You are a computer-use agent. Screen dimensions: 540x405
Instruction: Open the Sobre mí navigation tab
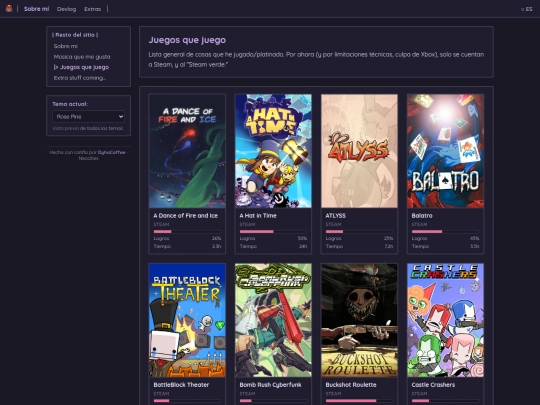click(x=37, y=9)
